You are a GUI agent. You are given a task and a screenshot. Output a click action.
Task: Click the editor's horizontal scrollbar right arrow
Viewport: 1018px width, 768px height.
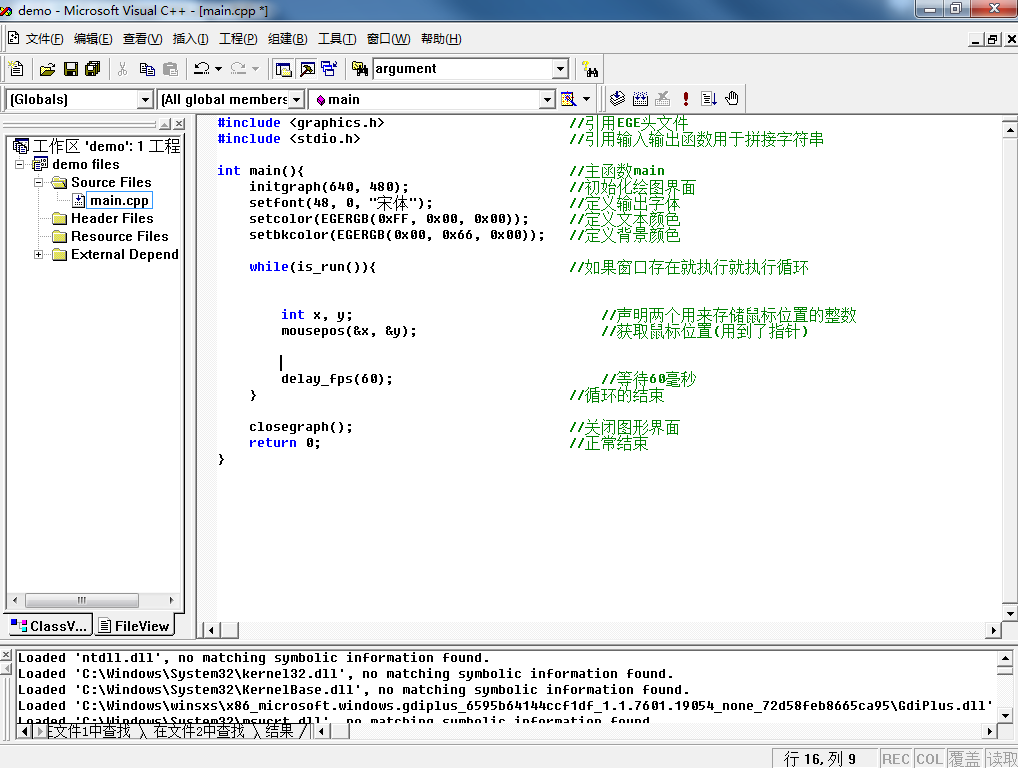click(994, 630)
